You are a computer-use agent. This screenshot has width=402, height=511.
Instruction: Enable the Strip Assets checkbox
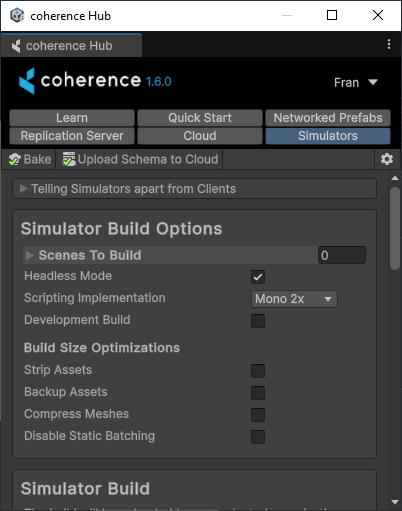click(258, 371)
